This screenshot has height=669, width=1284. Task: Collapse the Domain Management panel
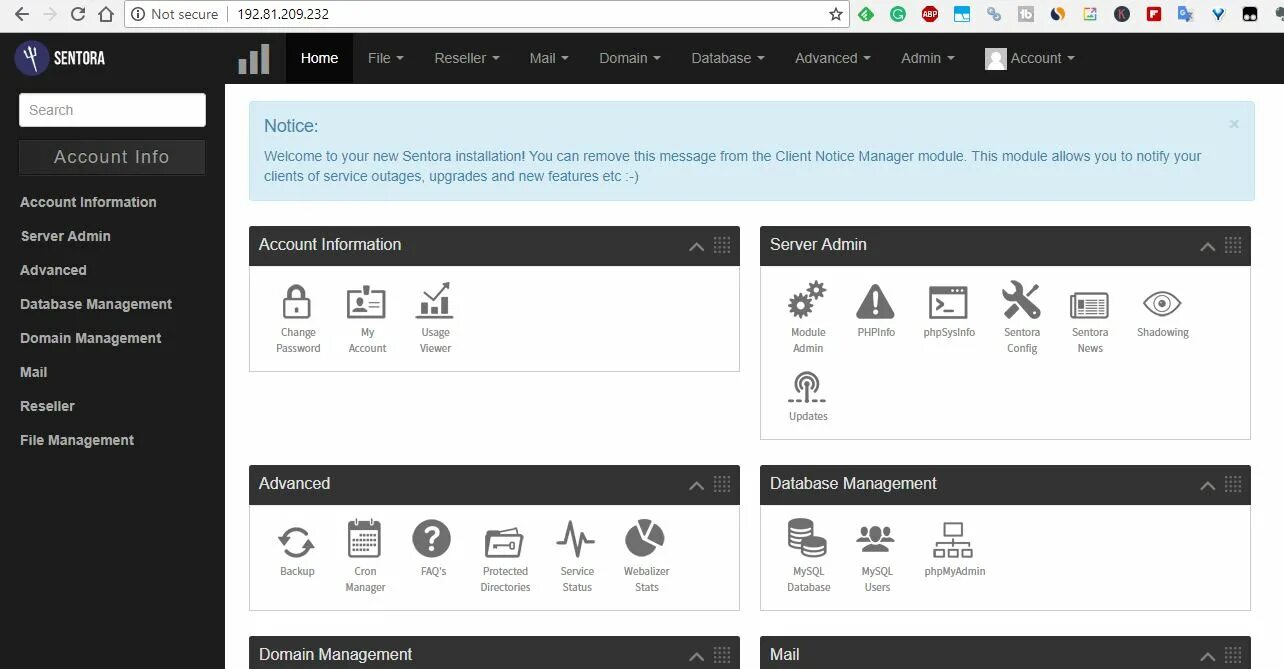click(696, 656)
